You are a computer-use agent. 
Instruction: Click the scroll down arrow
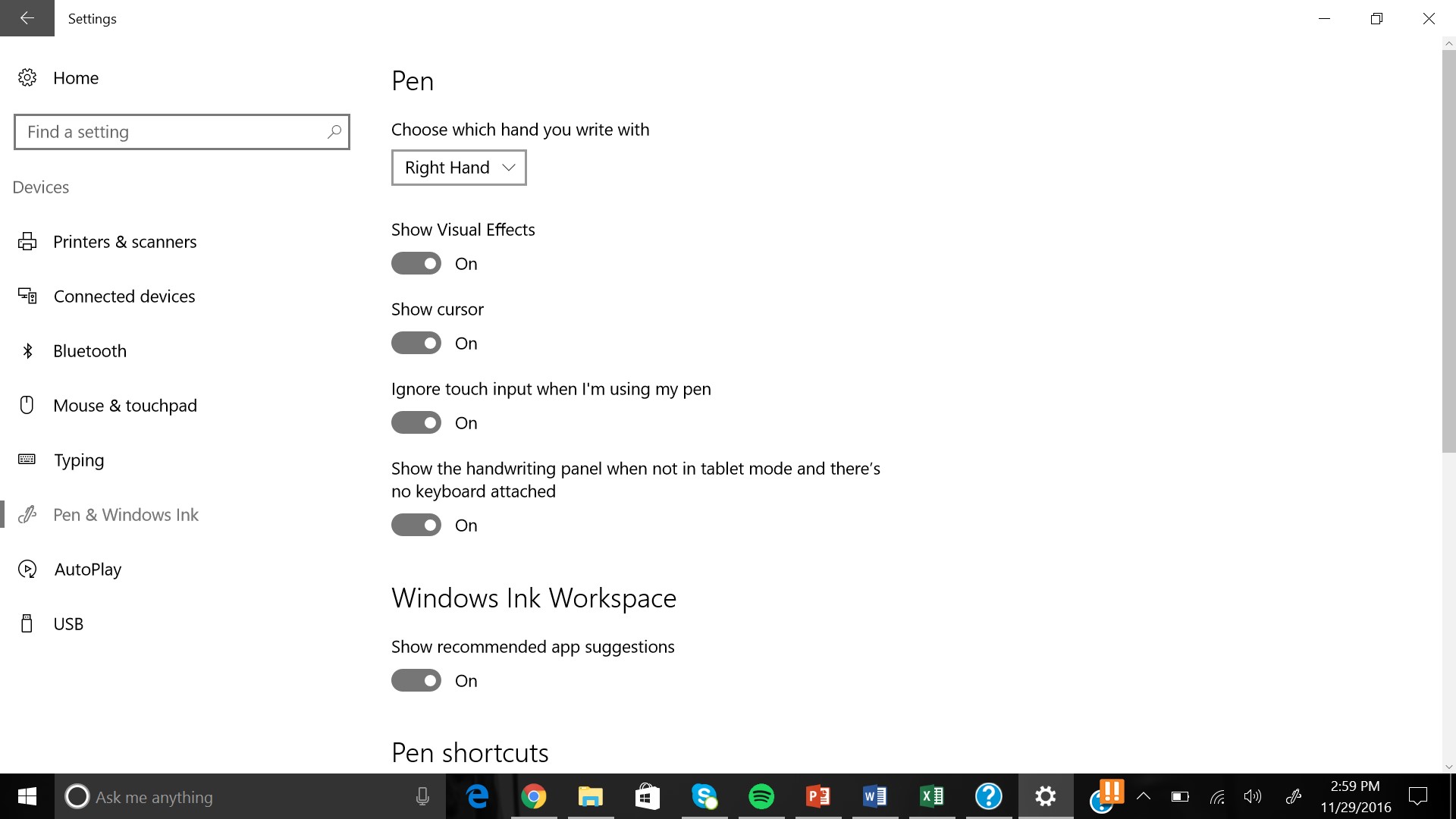pos(1448,767)
